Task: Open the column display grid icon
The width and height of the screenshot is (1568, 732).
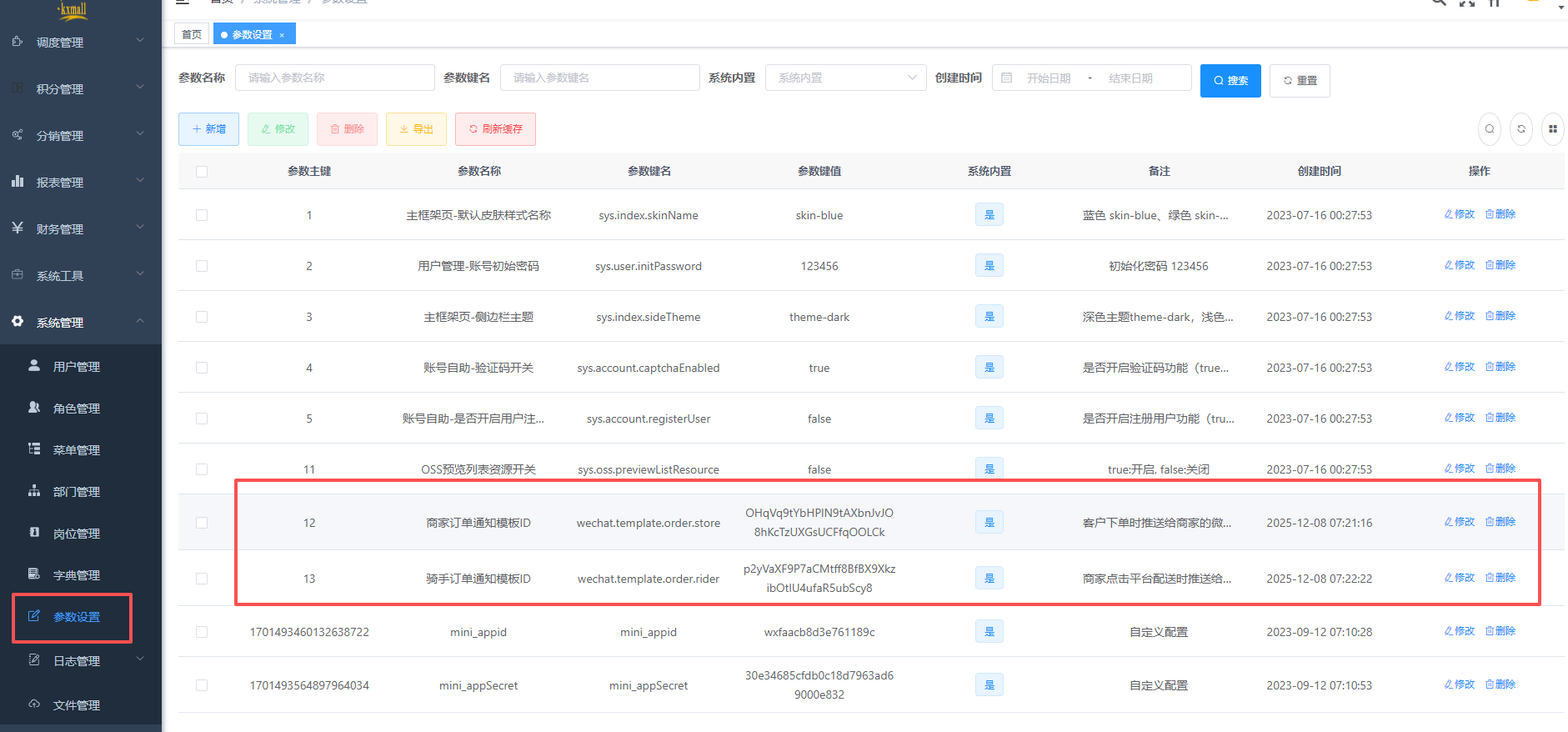Action: (1552, 129)
